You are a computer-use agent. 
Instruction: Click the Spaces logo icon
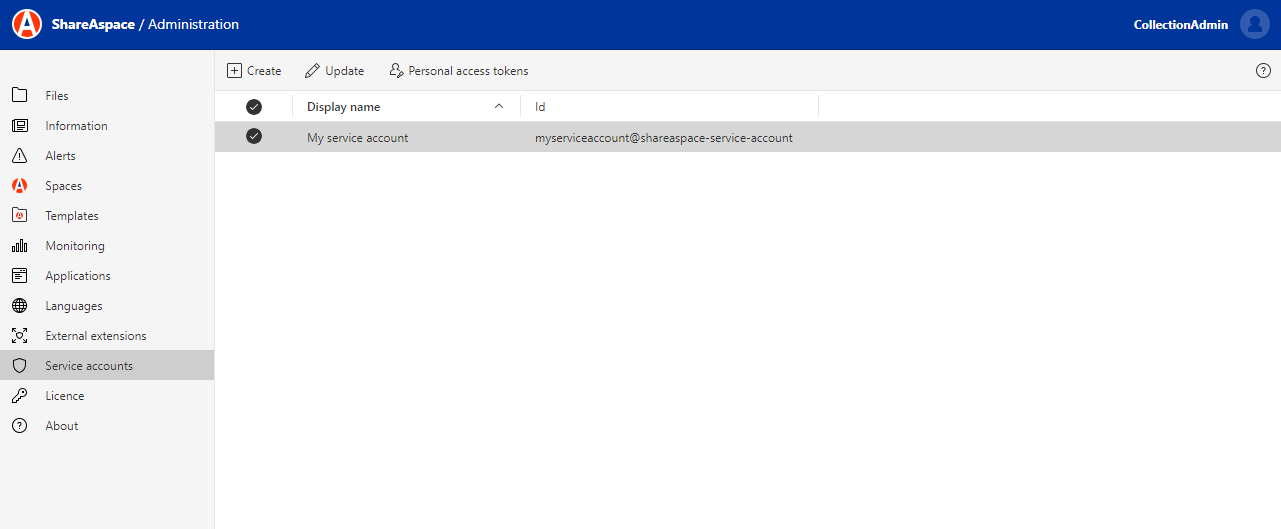click(x=19, y=186)
